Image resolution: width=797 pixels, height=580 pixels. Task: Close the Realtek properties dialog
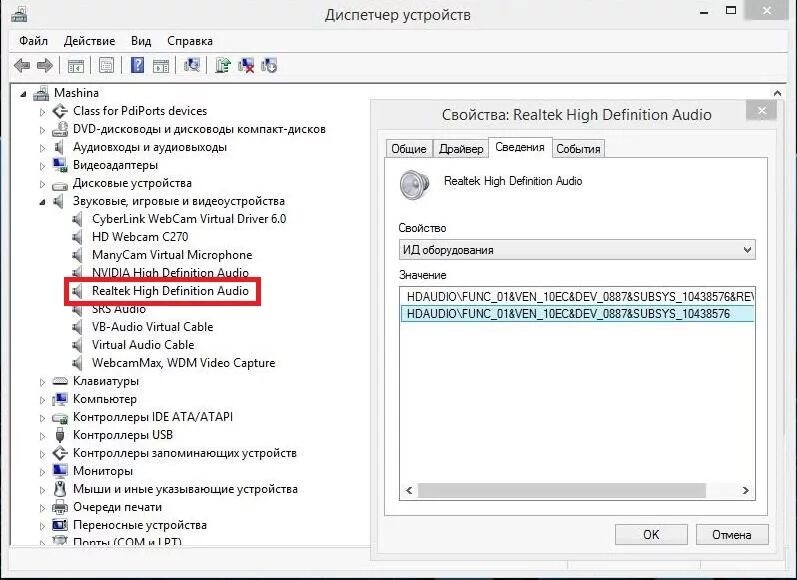[761, 110]
